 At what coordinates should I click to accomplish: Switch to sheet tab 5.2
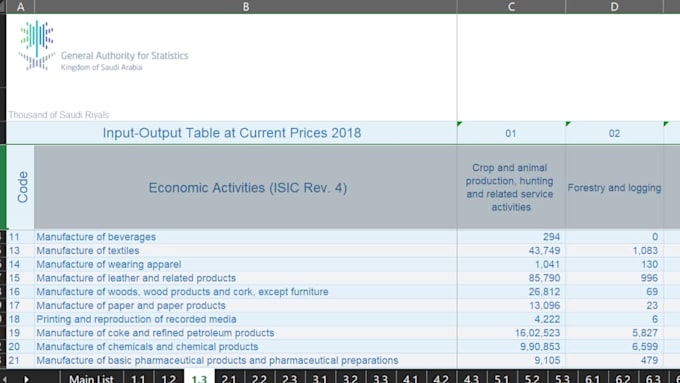[532, 377]
